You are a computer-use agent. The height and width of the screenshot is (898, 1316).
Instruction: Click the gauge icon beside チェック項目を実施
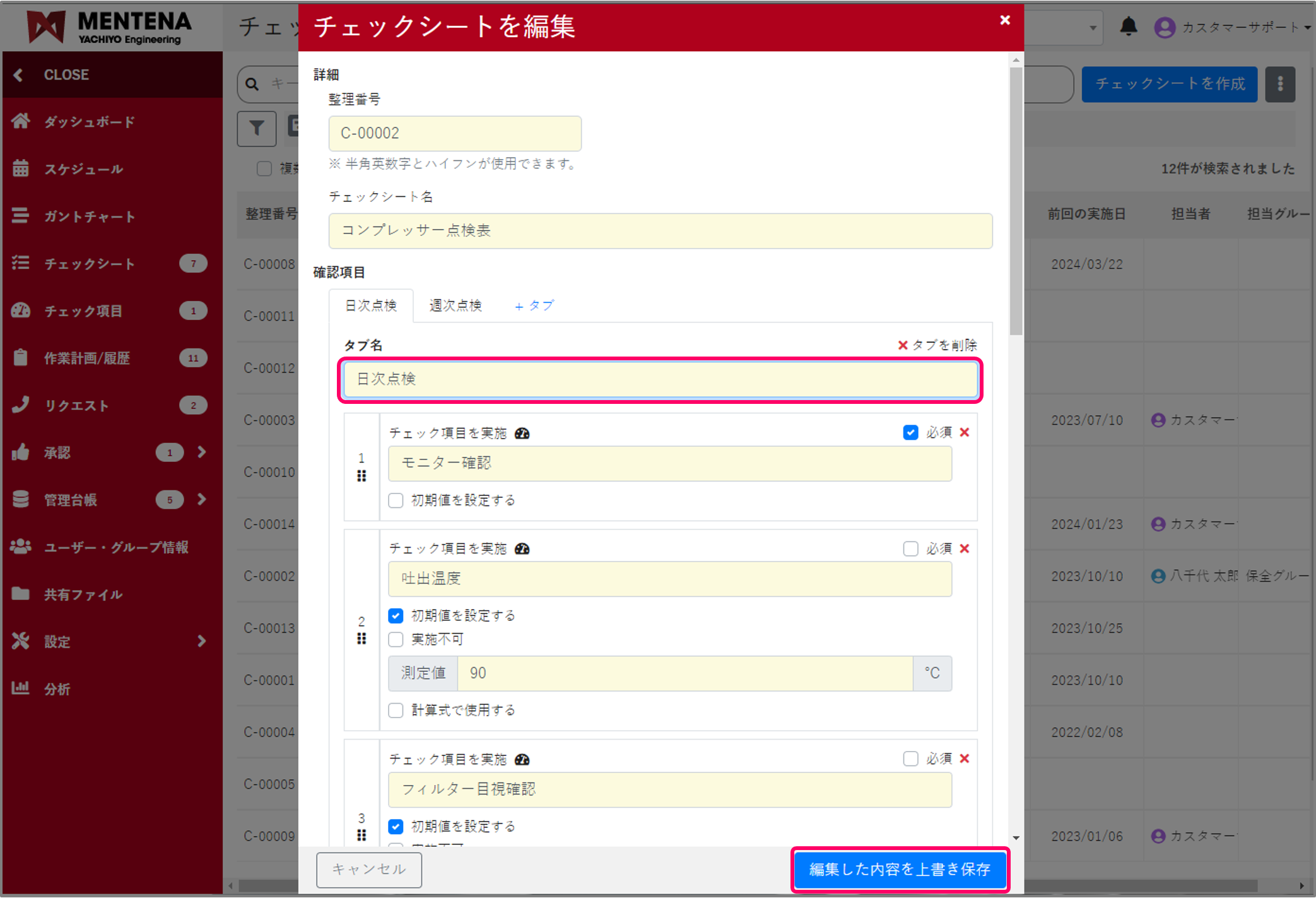tap(522, 433)
